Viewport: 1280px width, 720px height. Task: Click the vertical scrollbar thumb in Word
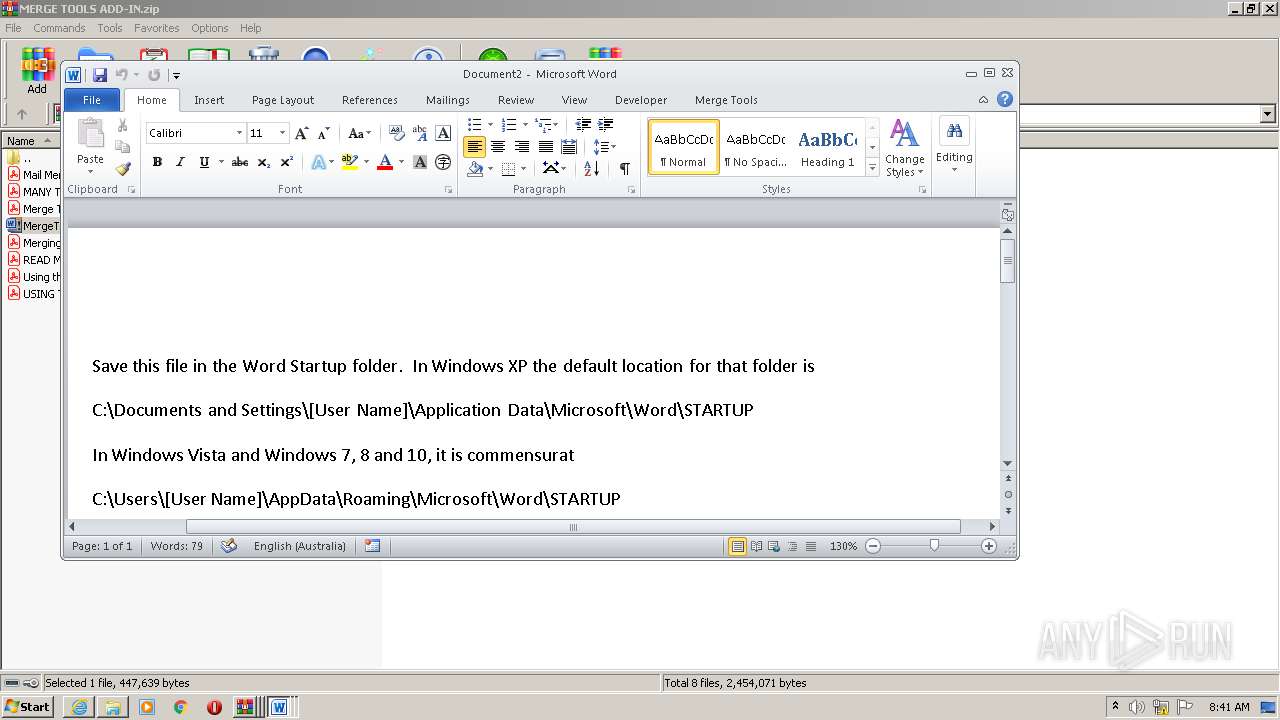pyautogui.click(x=1008, y=261)
